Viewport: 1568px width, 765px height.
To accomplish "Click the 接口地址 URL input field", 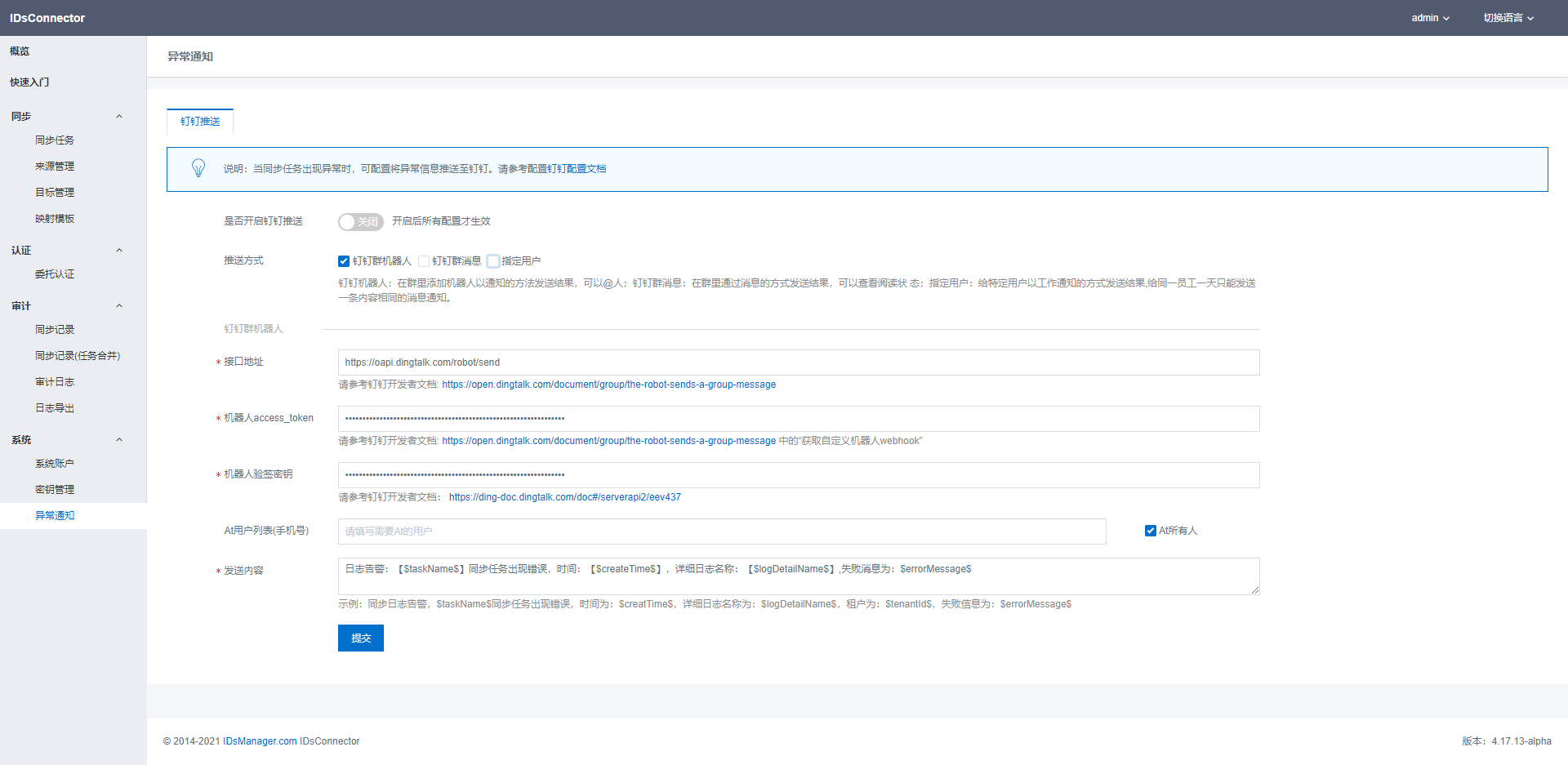I will 798,362.
